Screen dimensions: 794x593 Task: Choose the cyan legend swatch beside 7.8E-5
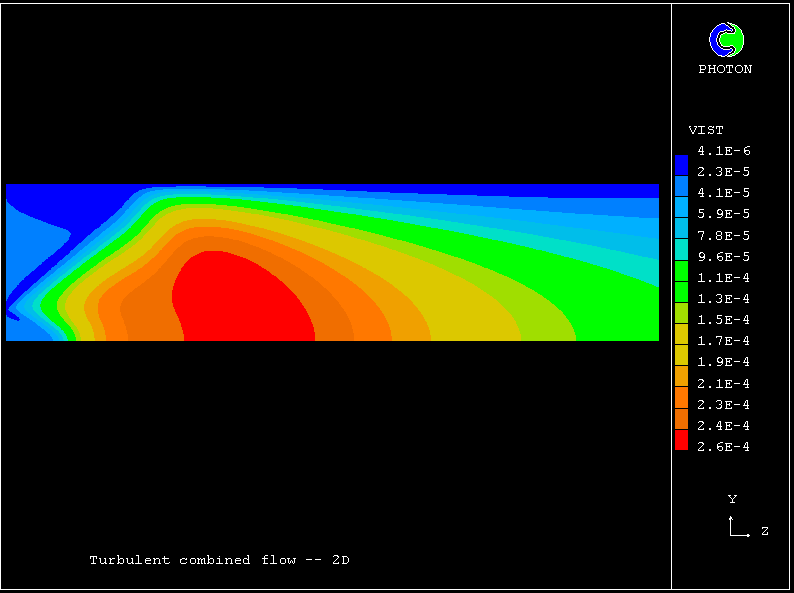point(681,229)
